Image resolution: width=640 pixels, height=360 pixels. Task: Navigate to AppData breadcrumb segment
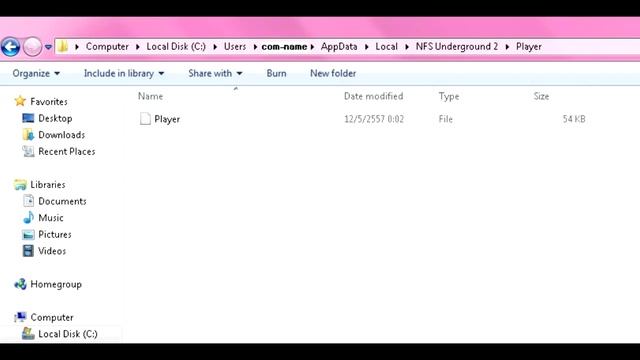click(339, 47)
